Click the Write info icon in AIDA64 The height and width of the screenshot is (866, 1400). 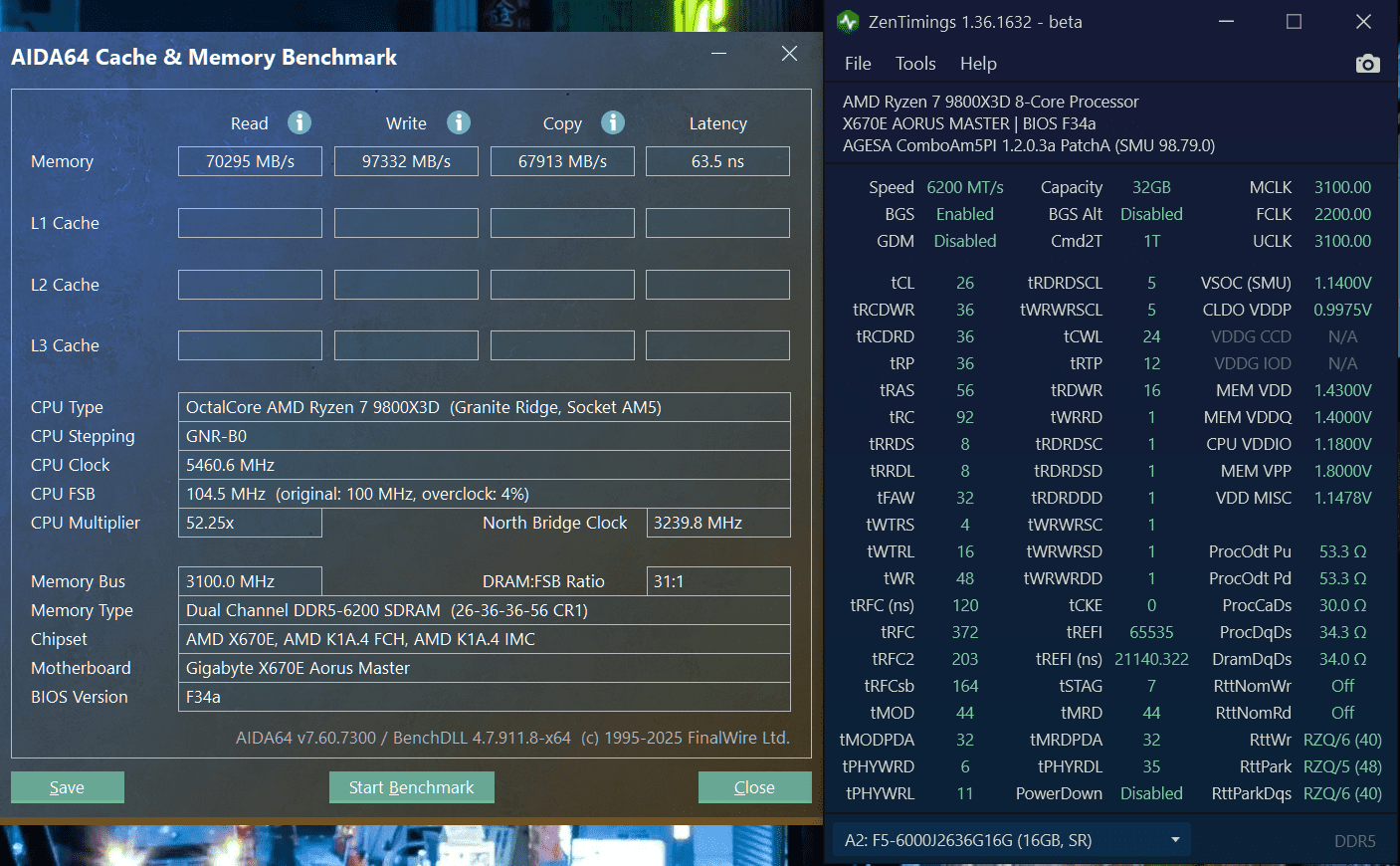(x=458, y=122)
